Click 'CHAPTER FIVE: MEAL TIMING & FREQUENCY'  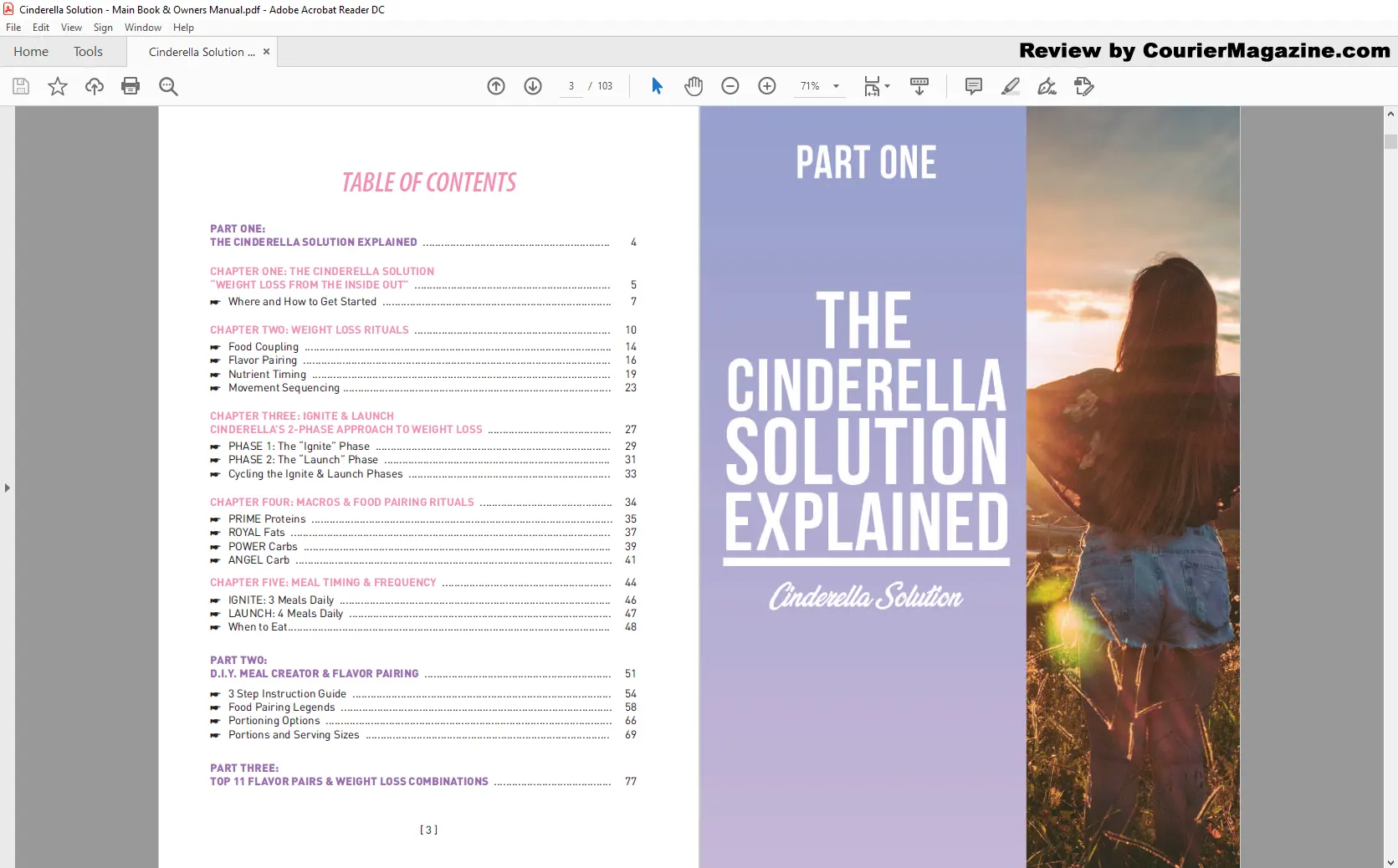click(x=323, y=583)
